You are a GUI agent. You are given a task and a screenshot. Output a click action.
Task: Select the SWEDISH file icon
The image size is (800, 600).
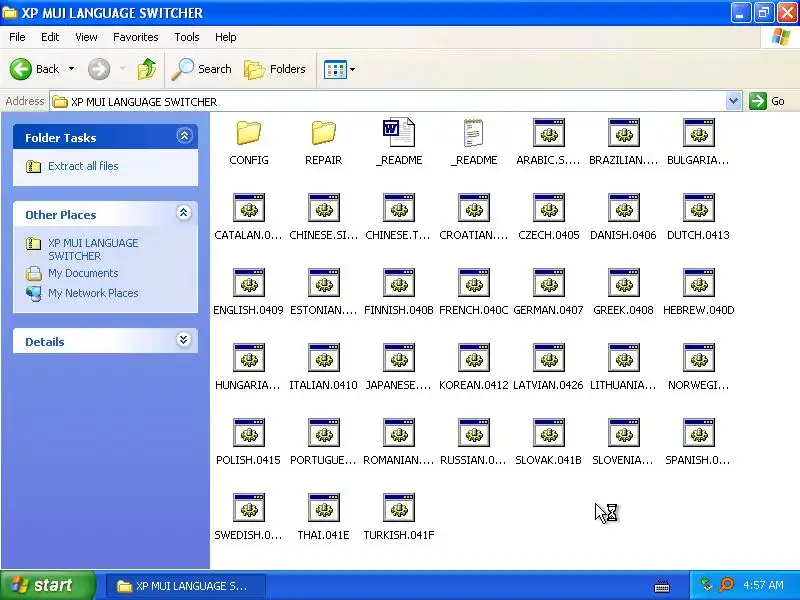pos(248,508)
